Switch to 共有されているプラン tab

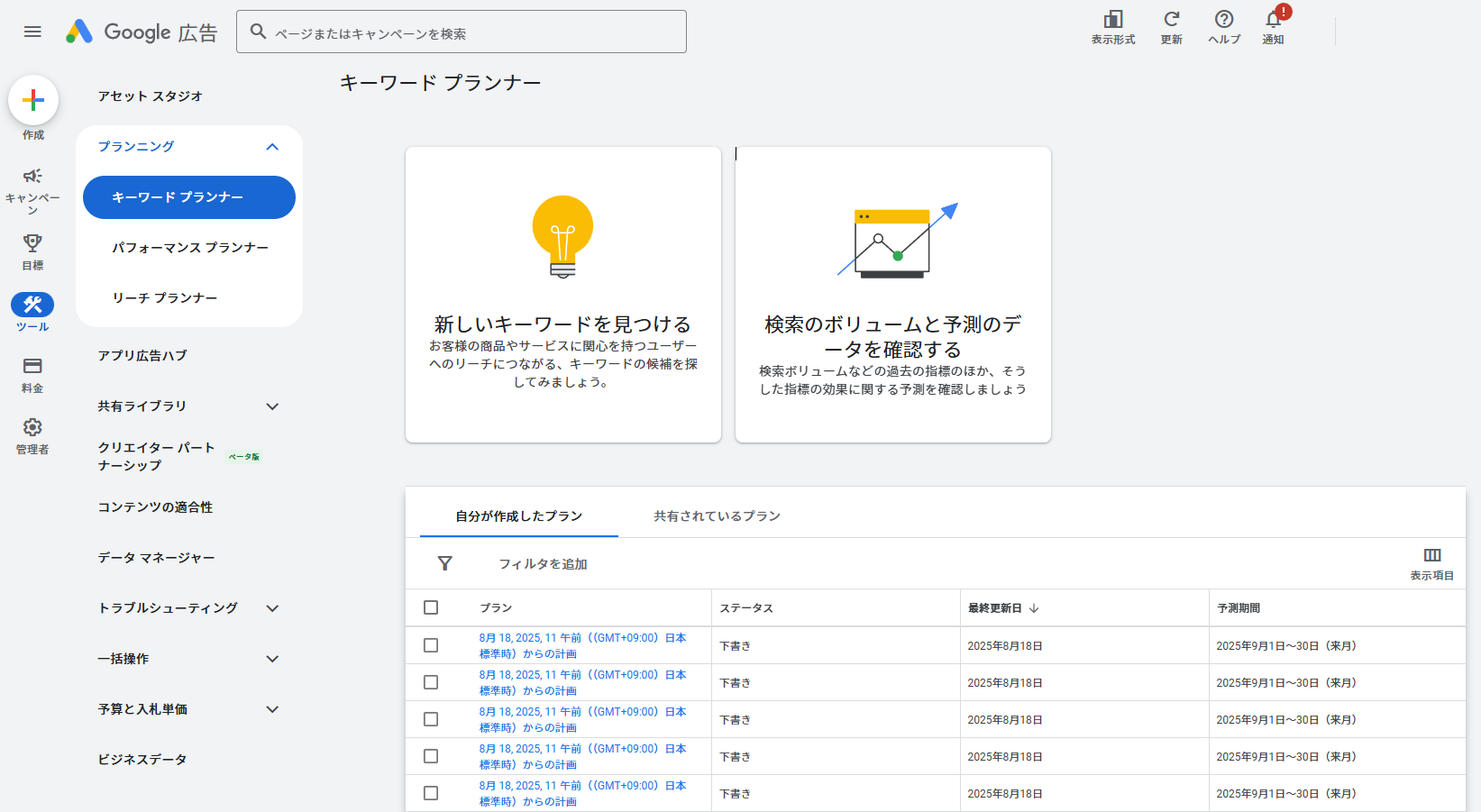point(717,516)
